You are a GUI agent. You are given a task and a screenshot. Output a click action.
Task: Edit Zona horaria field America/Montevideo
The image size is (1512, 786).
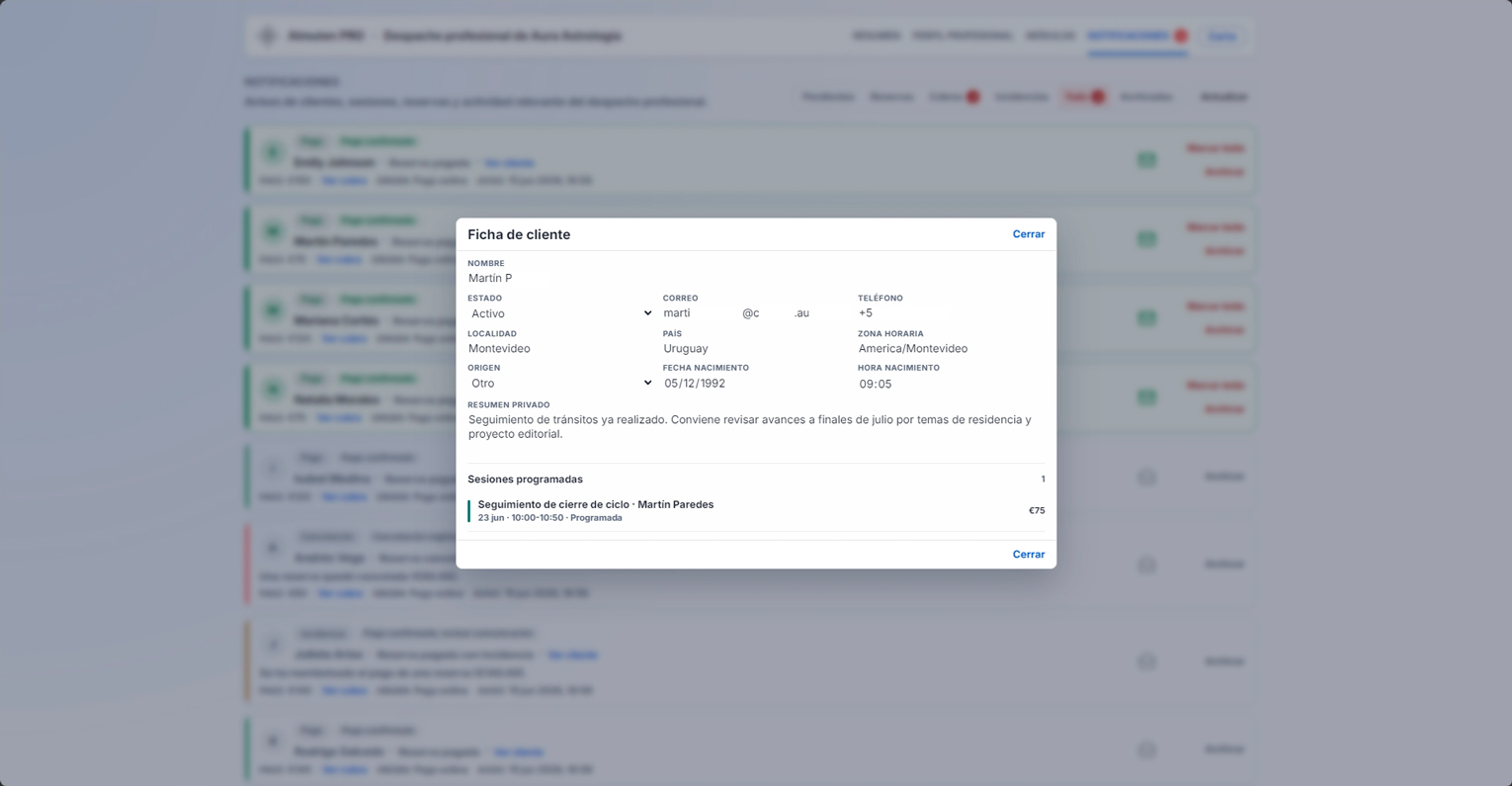click(x=951, y=348)
